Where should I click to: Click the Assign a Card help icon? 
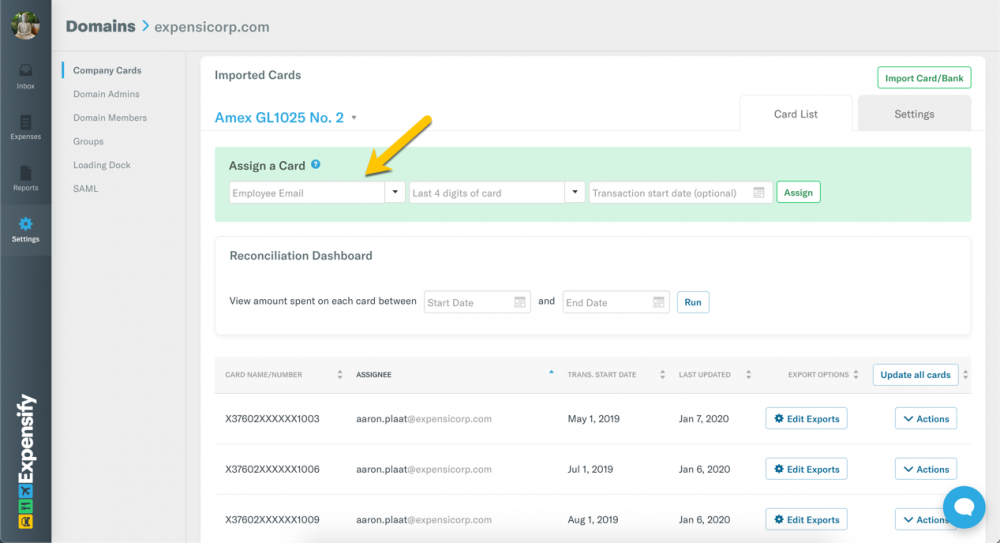(316, 165)
